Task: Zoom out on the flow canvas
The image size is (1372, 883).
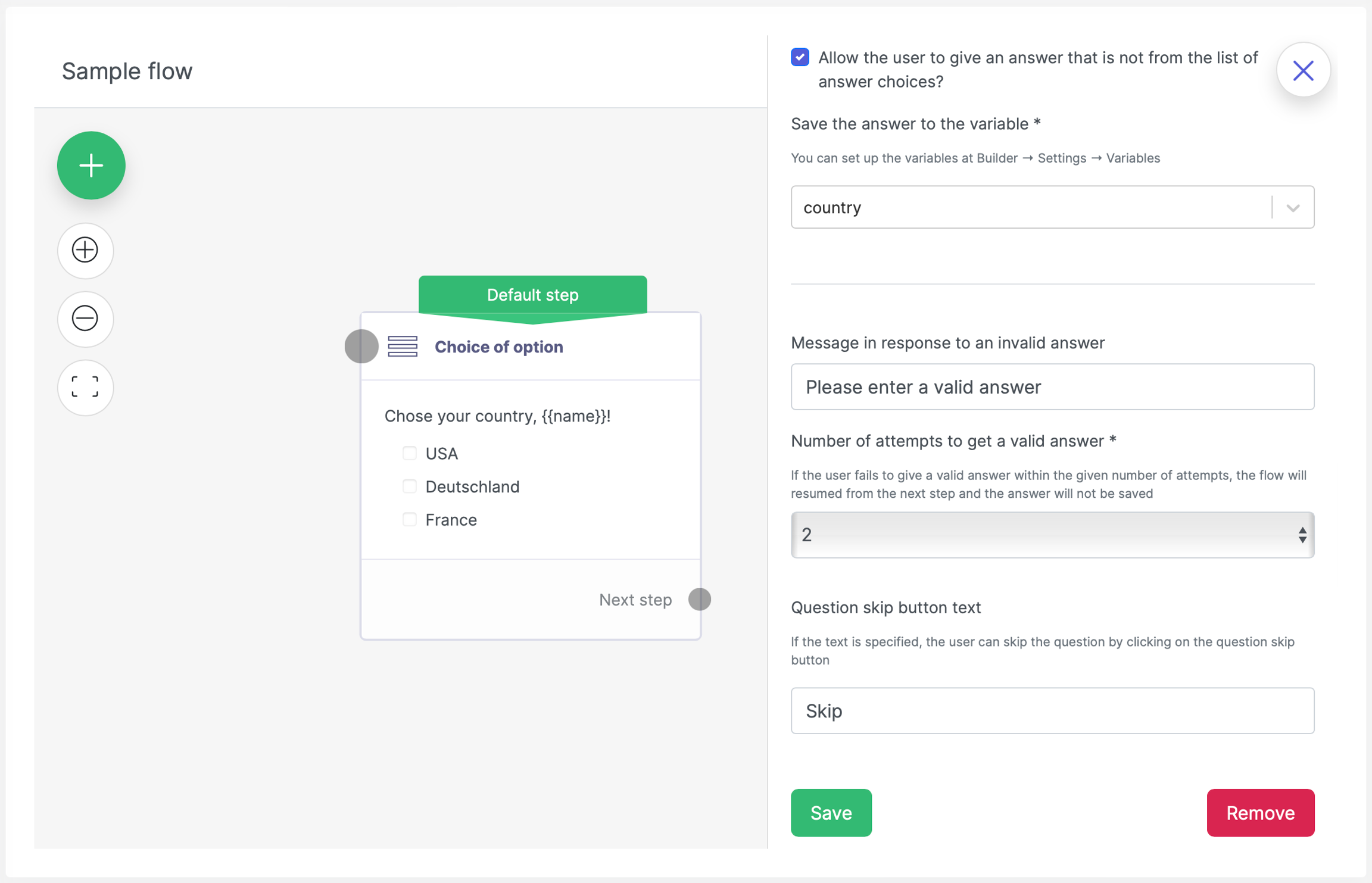Action: [x=85, y=319]
